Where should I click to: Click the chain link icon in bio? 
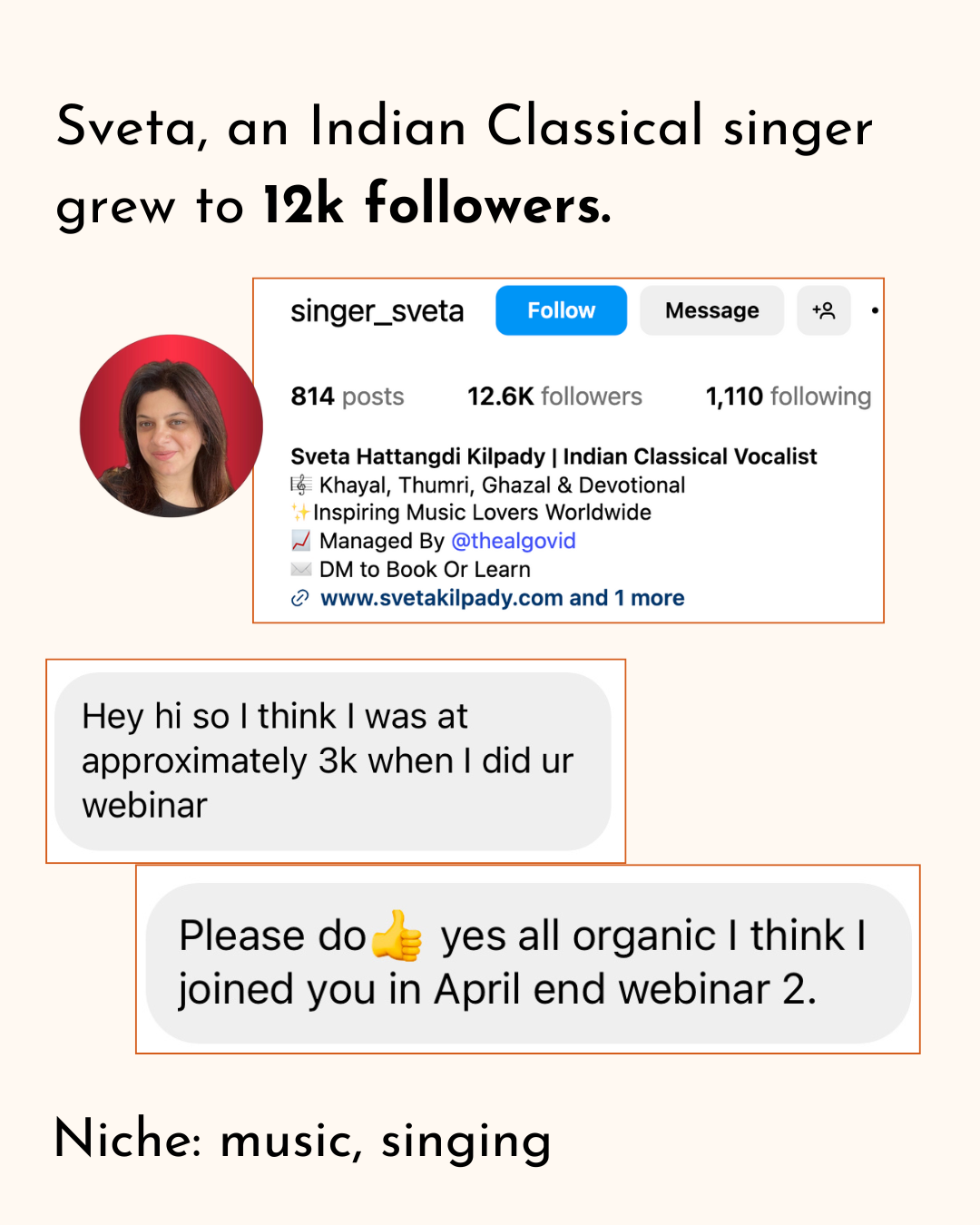299,598
